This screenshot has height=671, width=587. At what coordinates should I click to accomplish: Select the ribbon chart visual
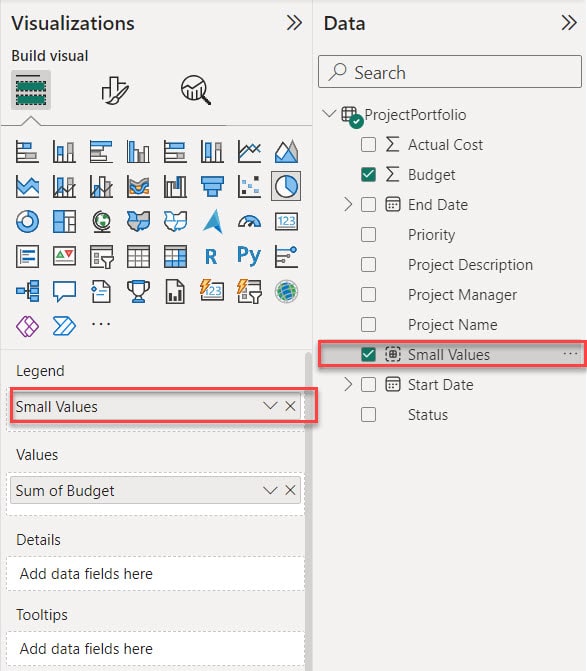138,187
